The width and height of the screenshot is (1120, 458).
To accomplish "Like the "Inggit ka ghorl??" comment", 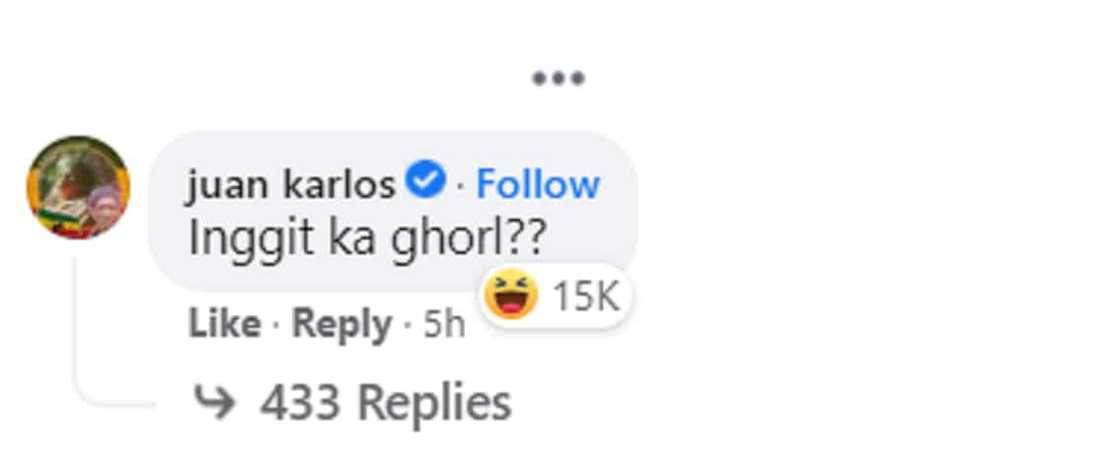I will (224, 325).
